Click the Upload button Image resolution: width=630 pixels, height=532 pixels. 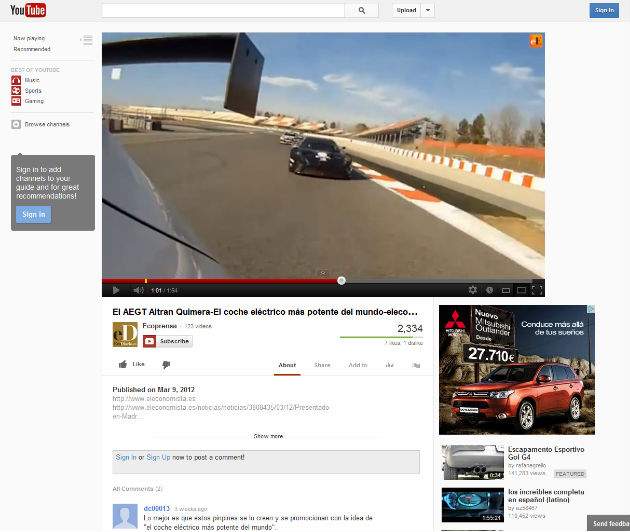point(406,10)
